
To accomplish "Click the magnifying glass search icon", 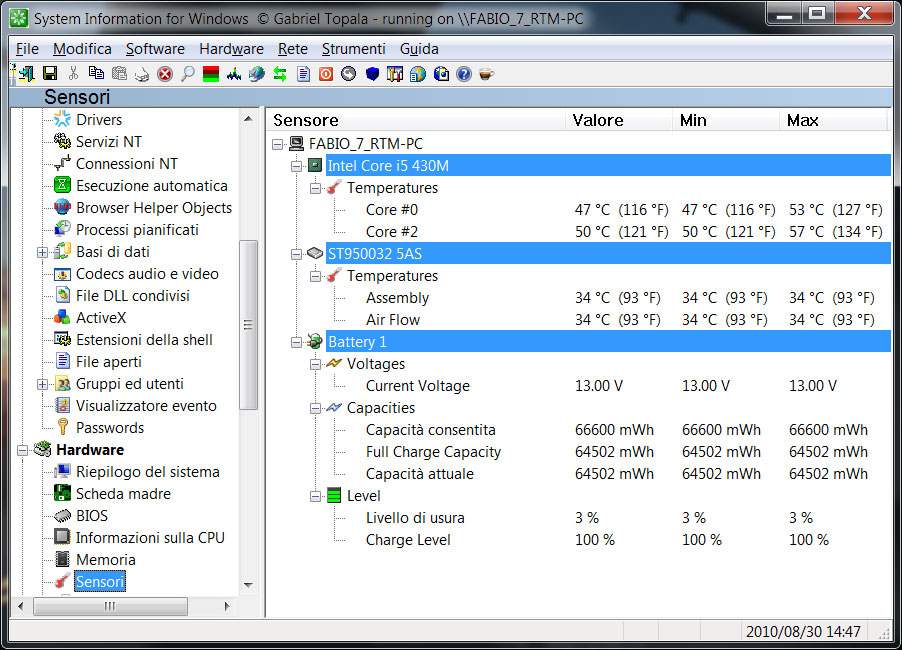I will pos(188,74).
